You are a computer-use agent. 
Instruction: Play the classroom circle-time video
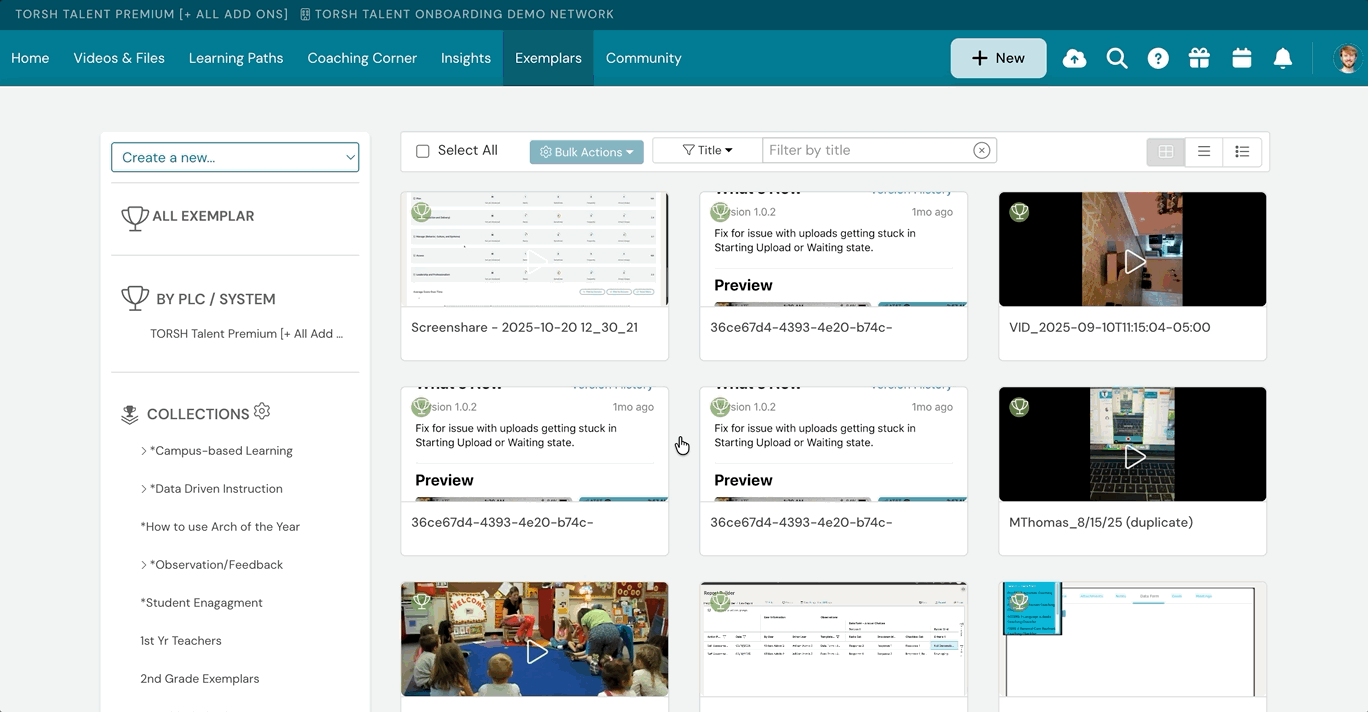pyautogui.click(x=536, y=652)
